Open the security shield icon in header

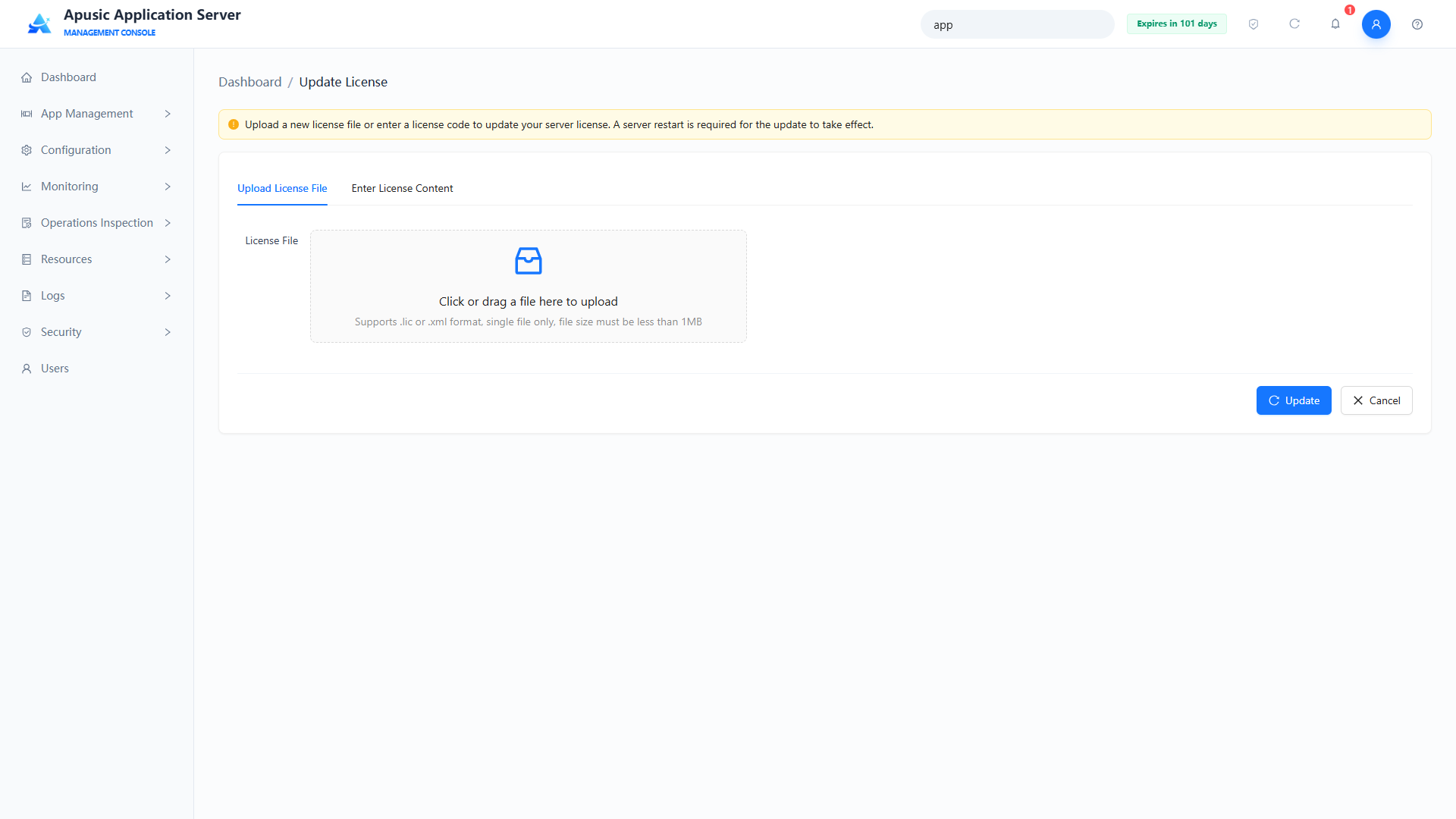click(x=1254, y=24)
